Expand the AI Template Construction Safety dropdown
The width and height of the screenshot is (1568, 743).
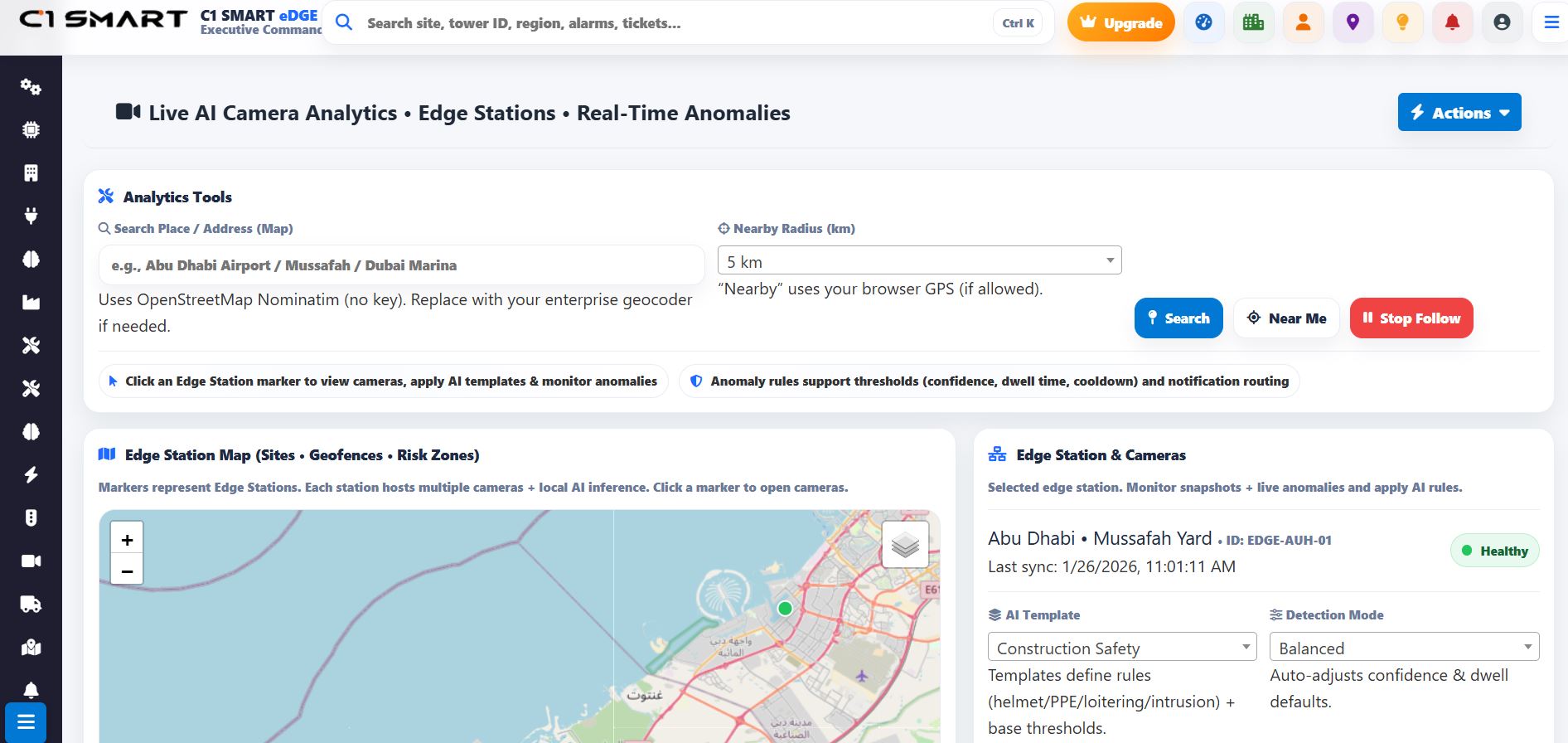1121,648
